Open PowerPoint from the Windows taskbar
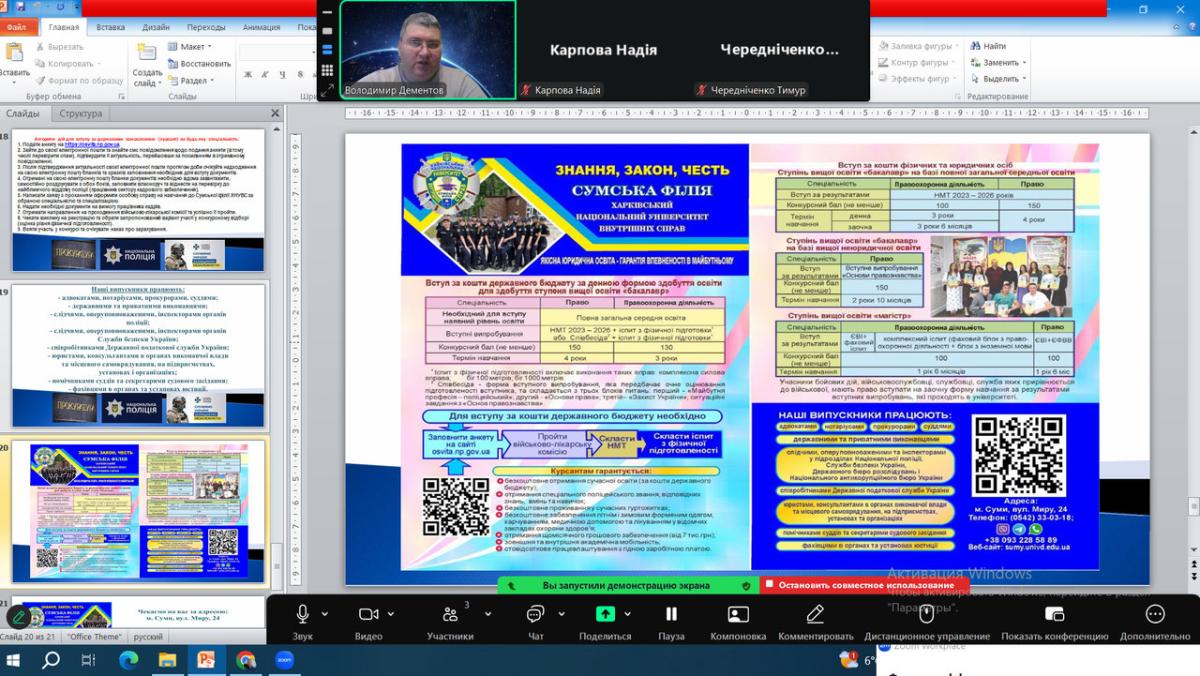 [206, 660]
